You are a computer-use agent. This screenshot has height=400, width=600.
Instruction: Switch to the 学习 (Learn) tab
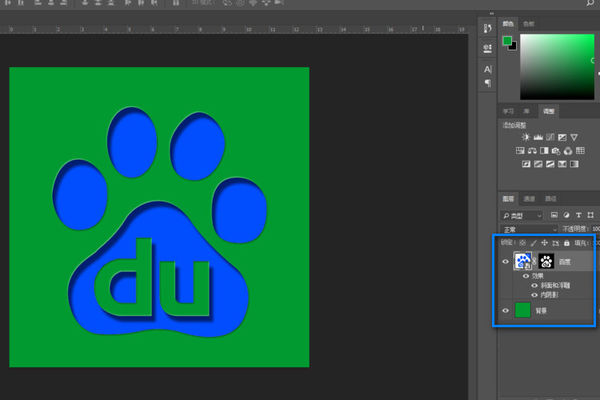click(508, 111)
